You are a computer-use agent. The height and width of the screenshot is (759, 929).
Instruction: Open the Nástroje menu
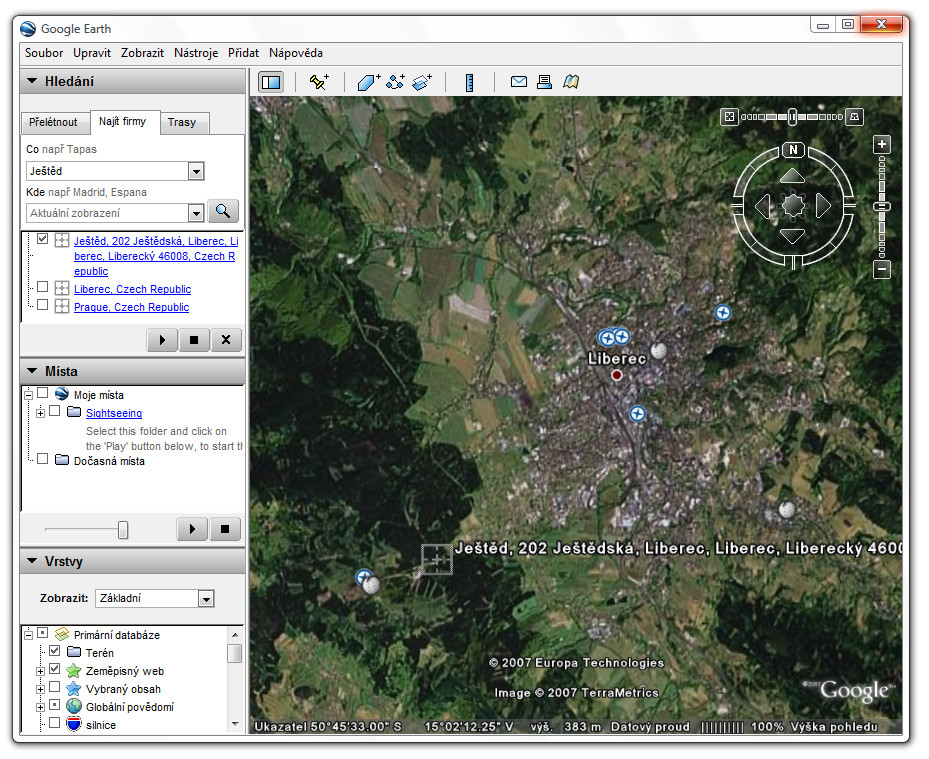196,53
